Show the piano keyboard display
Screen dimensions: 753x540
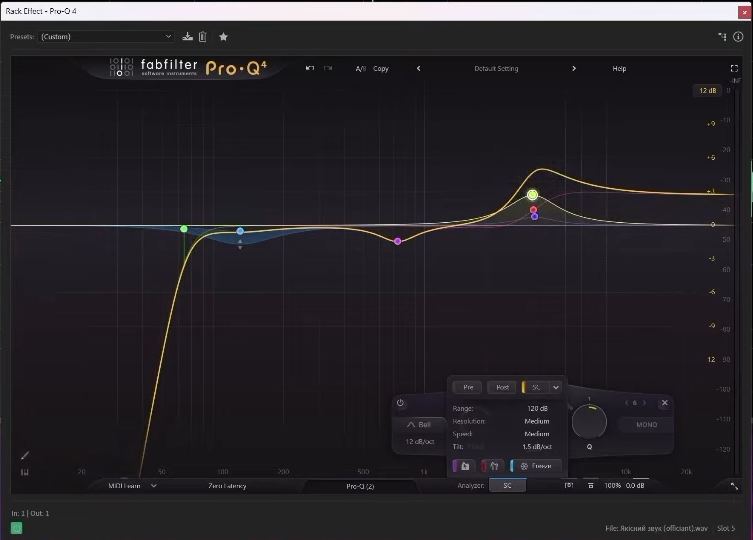coord(25,472)
